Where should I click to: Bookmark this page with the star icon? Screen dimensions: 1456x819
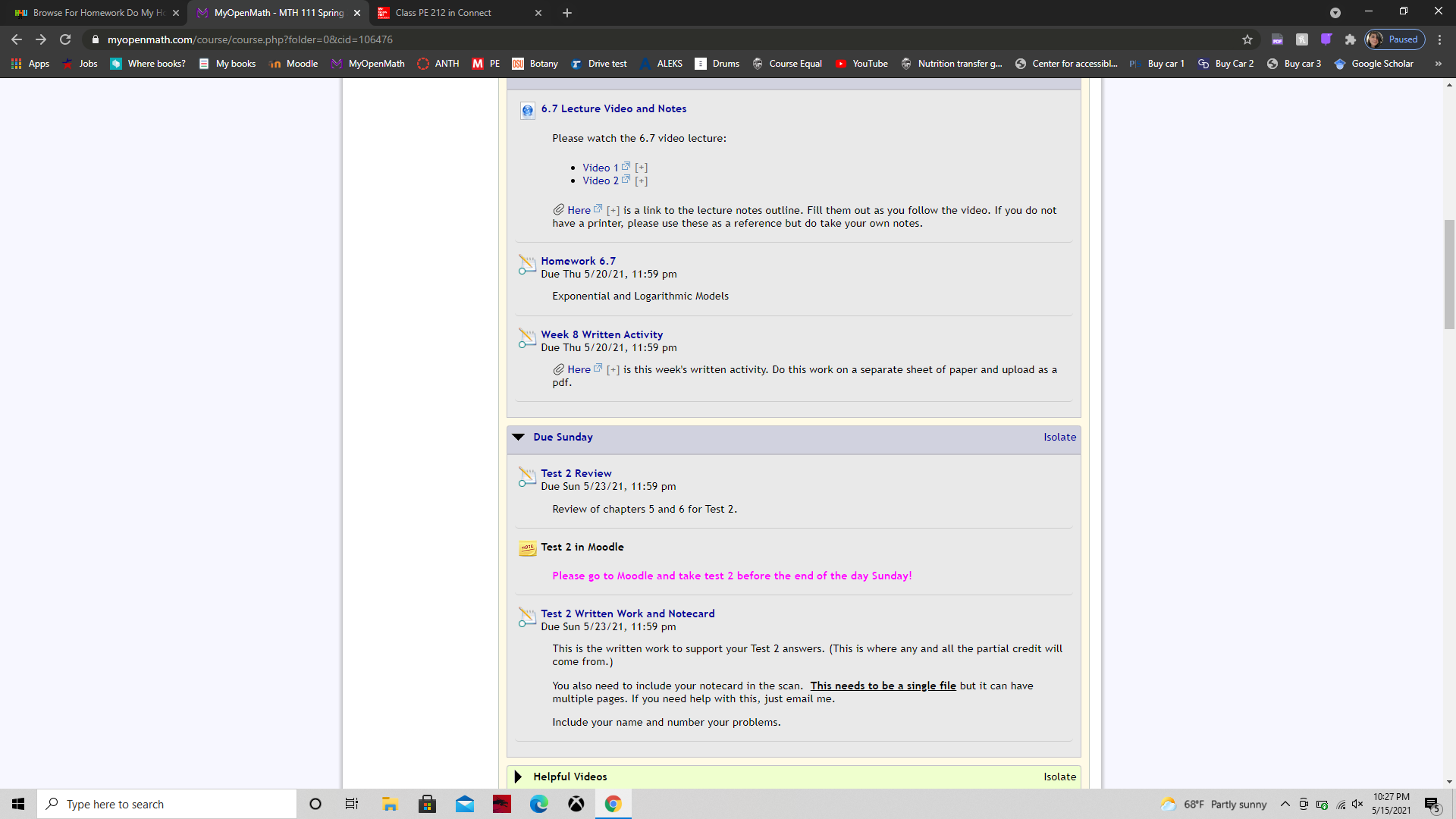[1247, 39]
